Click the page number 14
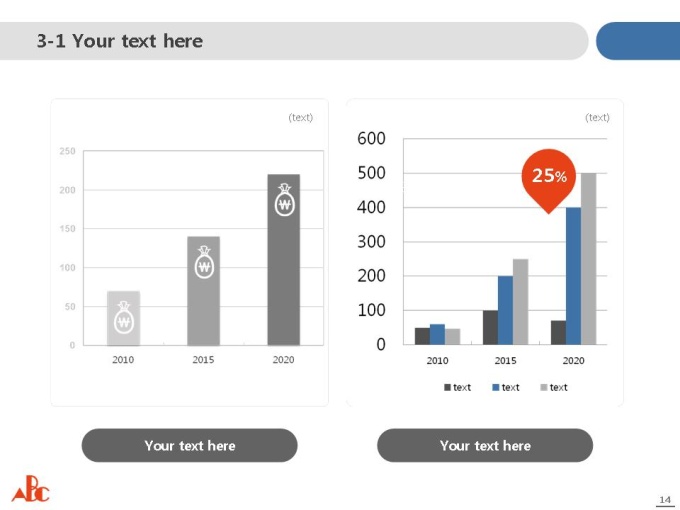680x510 pixels. (x=665, y=500)
